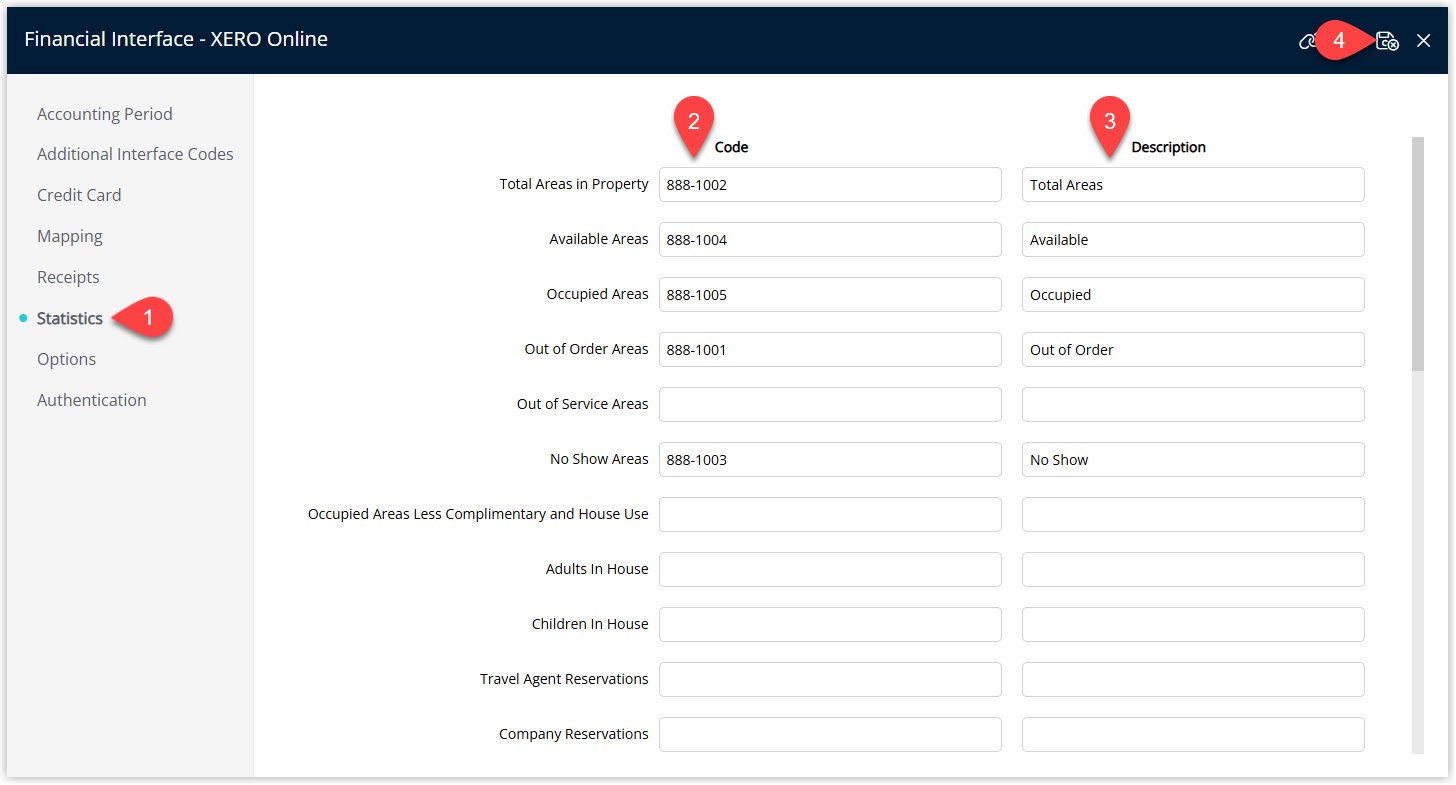Click Company Reservations code field
Image resolution: width=1456 pixels, height=785 pixels.
click(x=830, y=734)
